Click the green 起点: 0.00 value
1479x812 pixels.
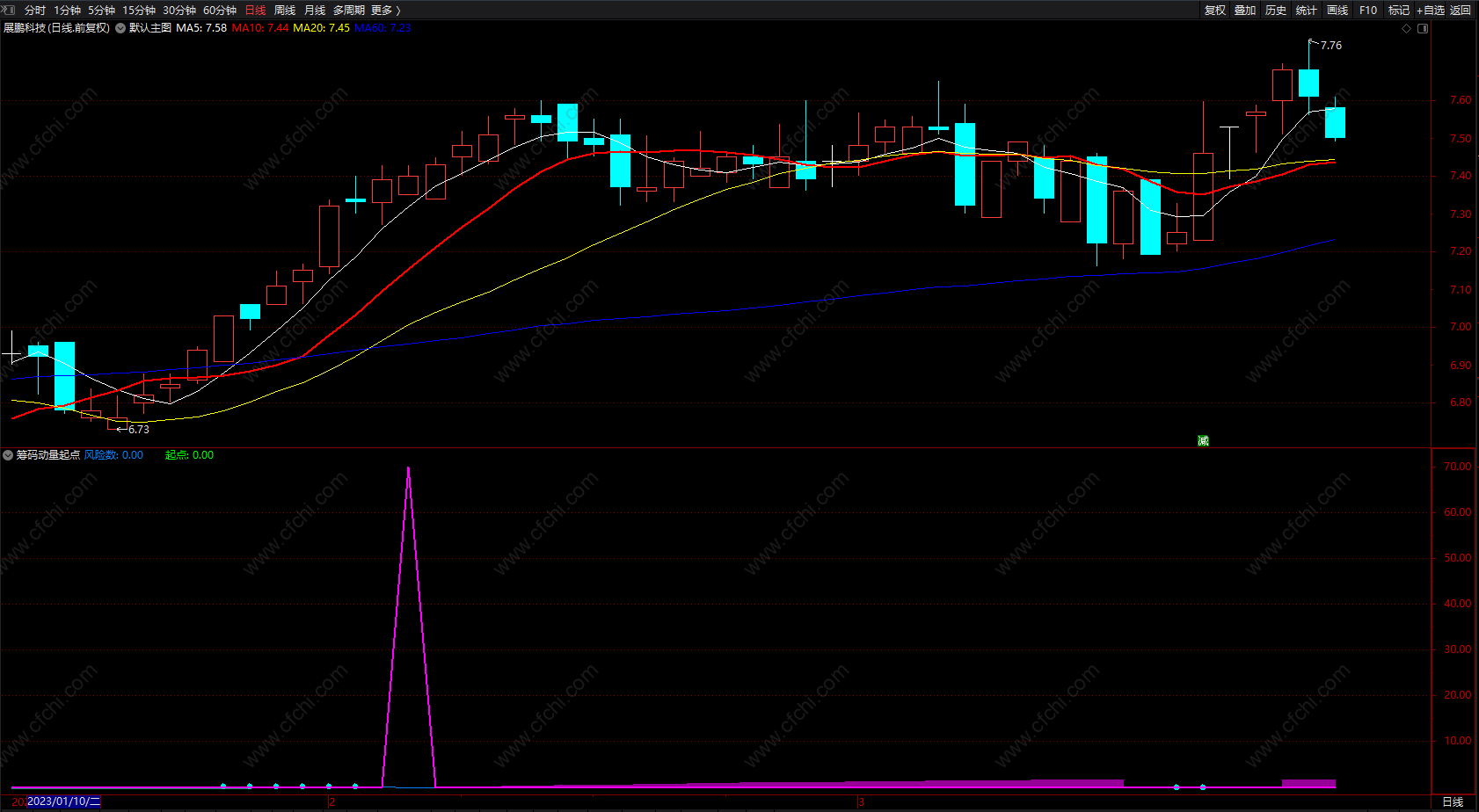coord(189,455)
